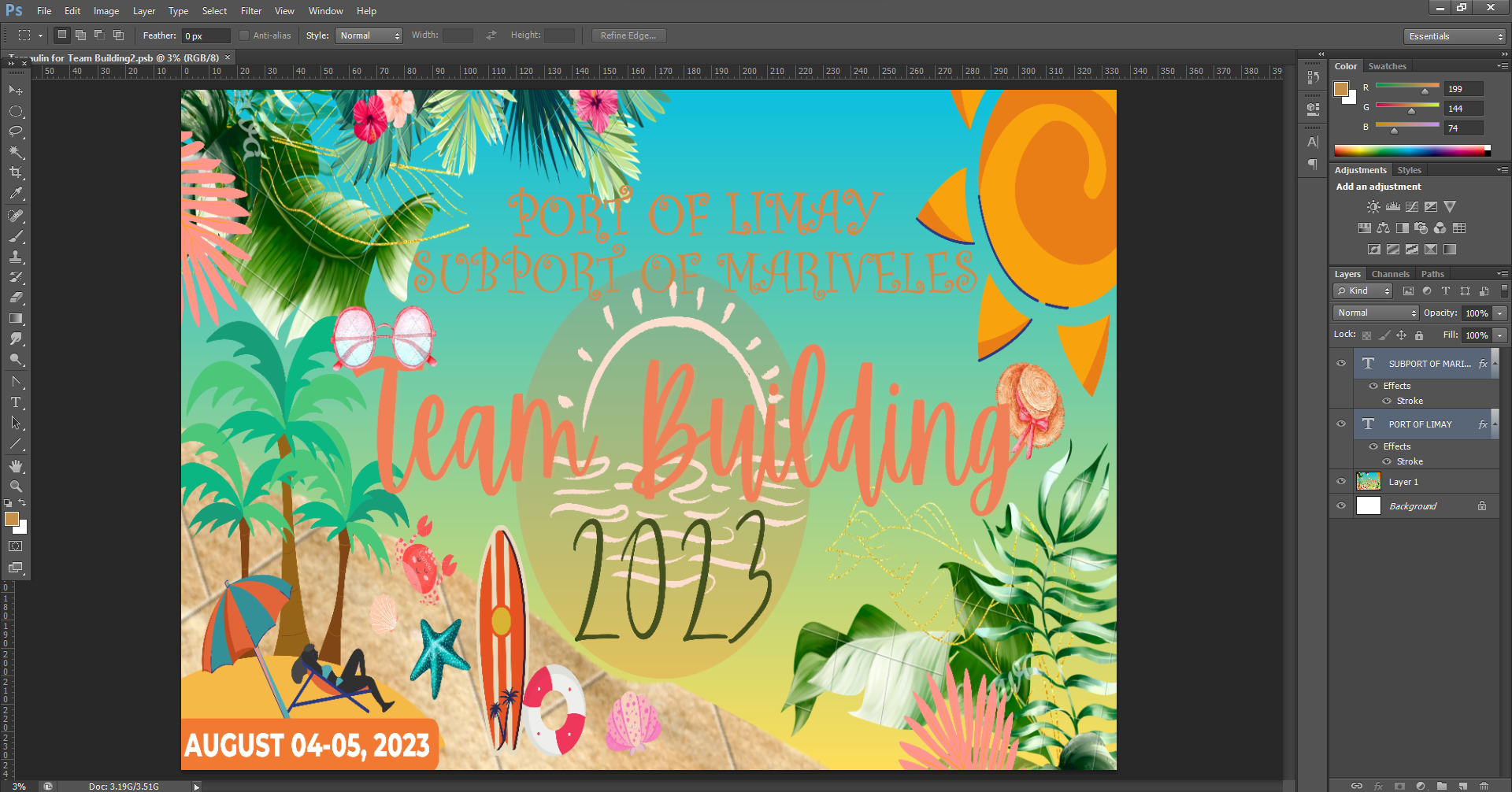The width and height of the screenshot is (1512, 792).
Task: Toggle Stroke visibility under SUBPORT OF MARI... layer
Action: pyautogui.click(x=1387, y=401)
